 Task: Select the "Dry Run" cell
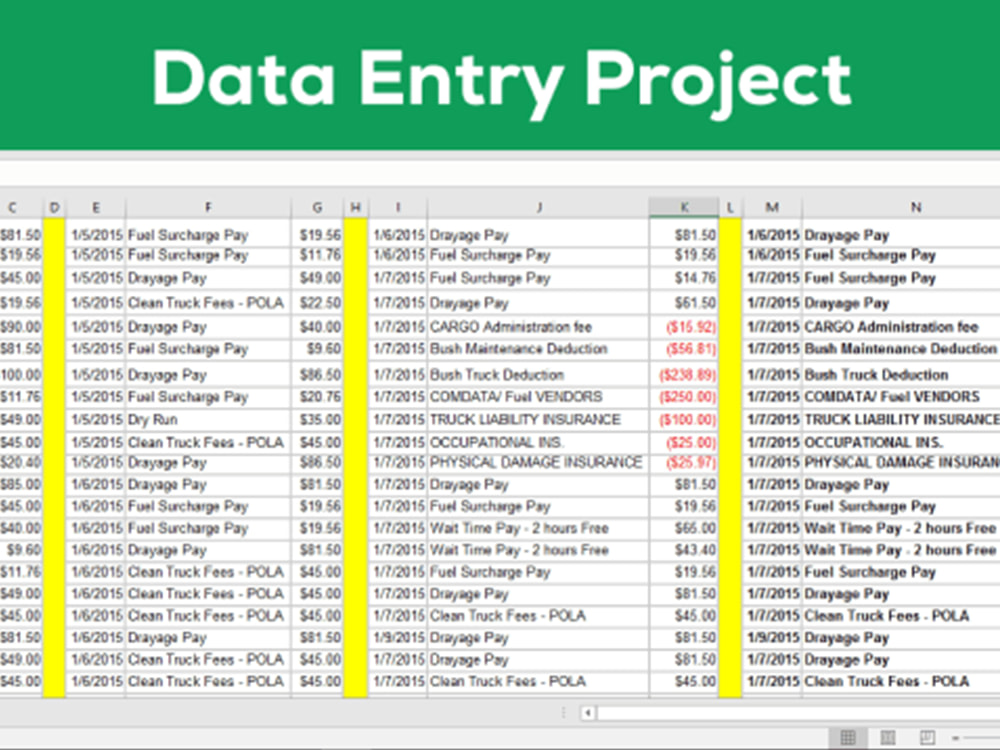click(209, 420)
